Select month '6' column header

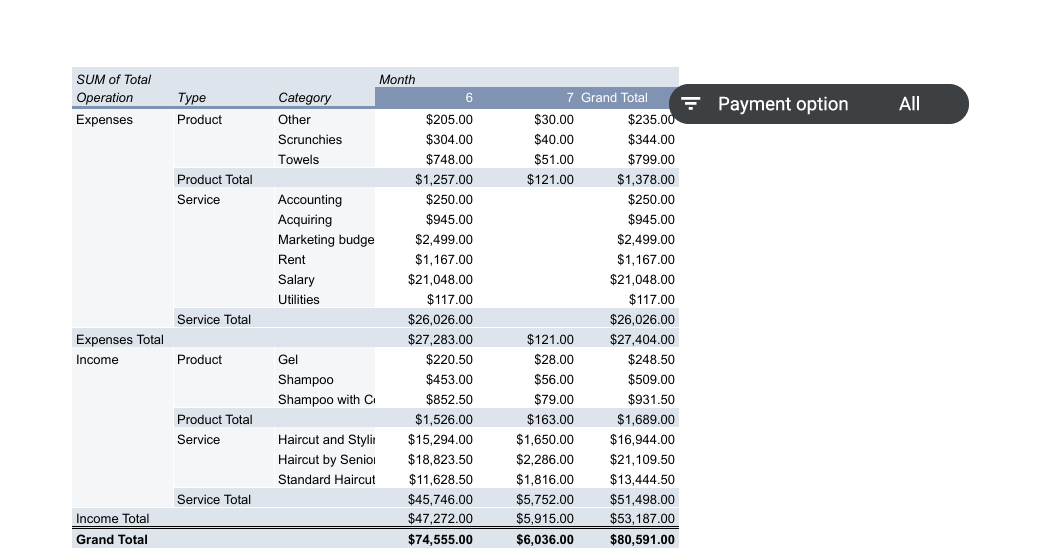469,97
